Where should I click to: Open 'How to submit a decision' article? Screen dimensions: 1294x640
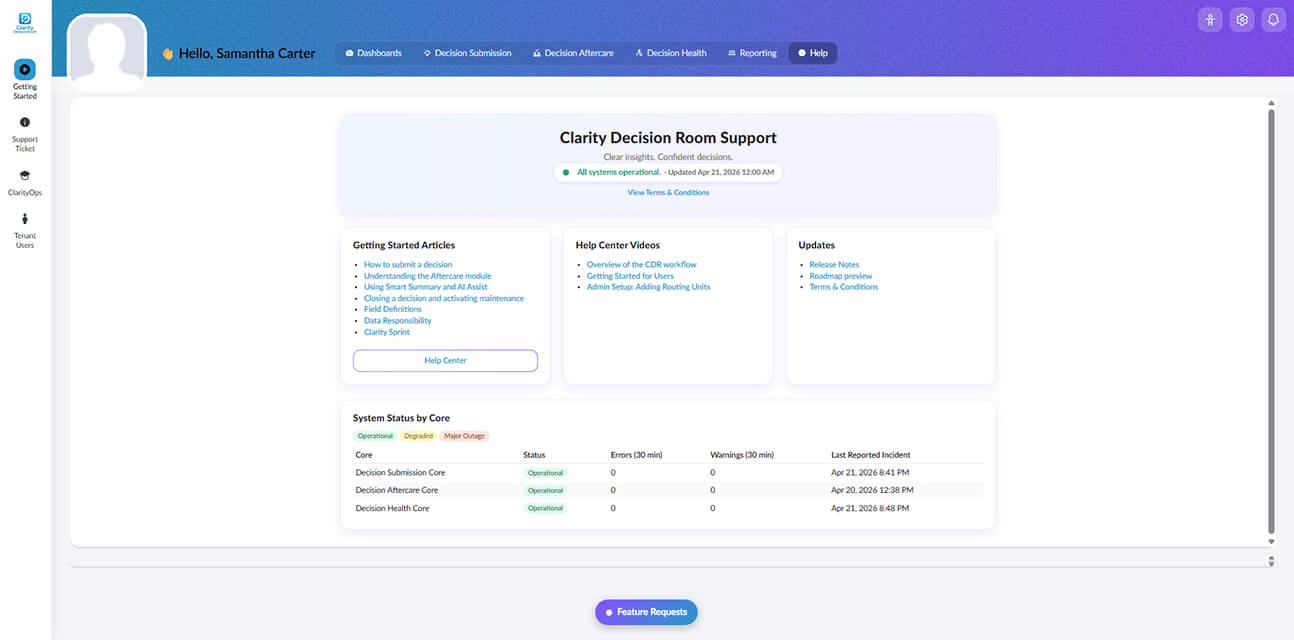tap(408, 264)
